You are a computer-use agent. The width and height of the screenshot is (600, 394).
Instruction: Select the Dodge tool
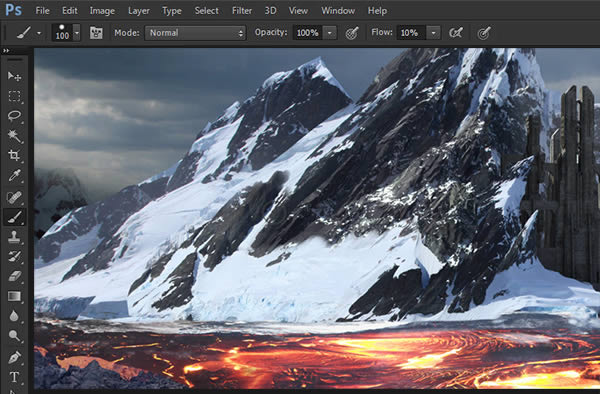pos(14,336)
